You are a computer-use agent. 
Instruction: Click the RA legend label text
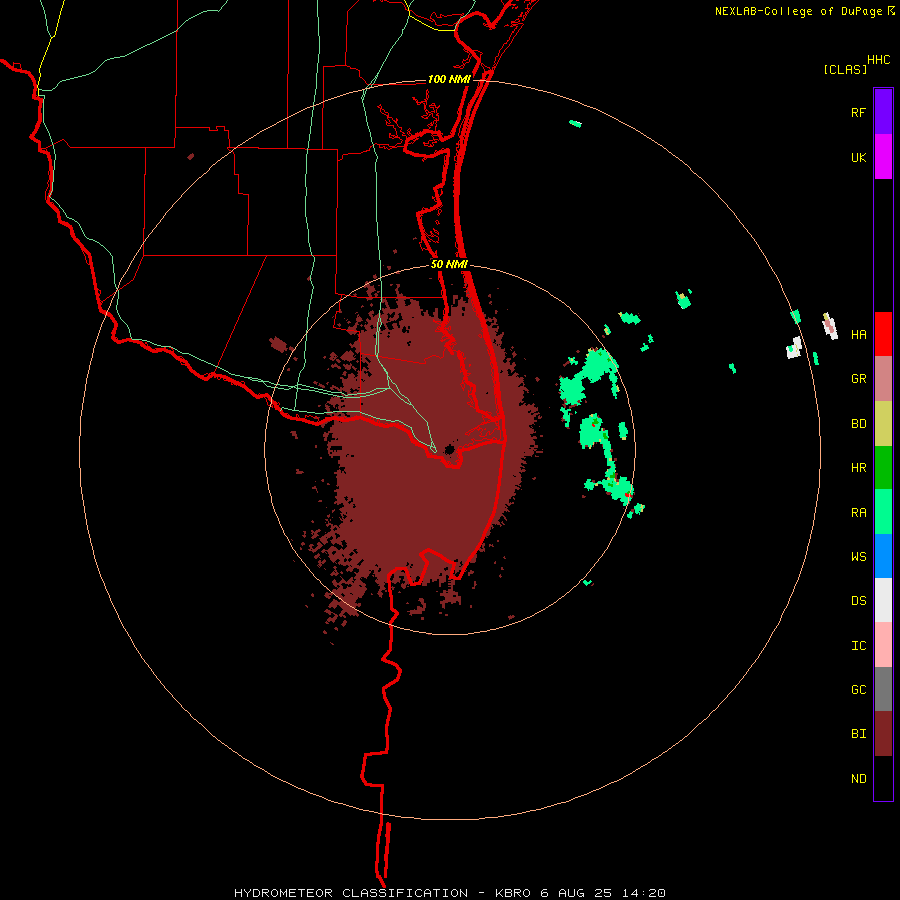[x=858, y=513]
